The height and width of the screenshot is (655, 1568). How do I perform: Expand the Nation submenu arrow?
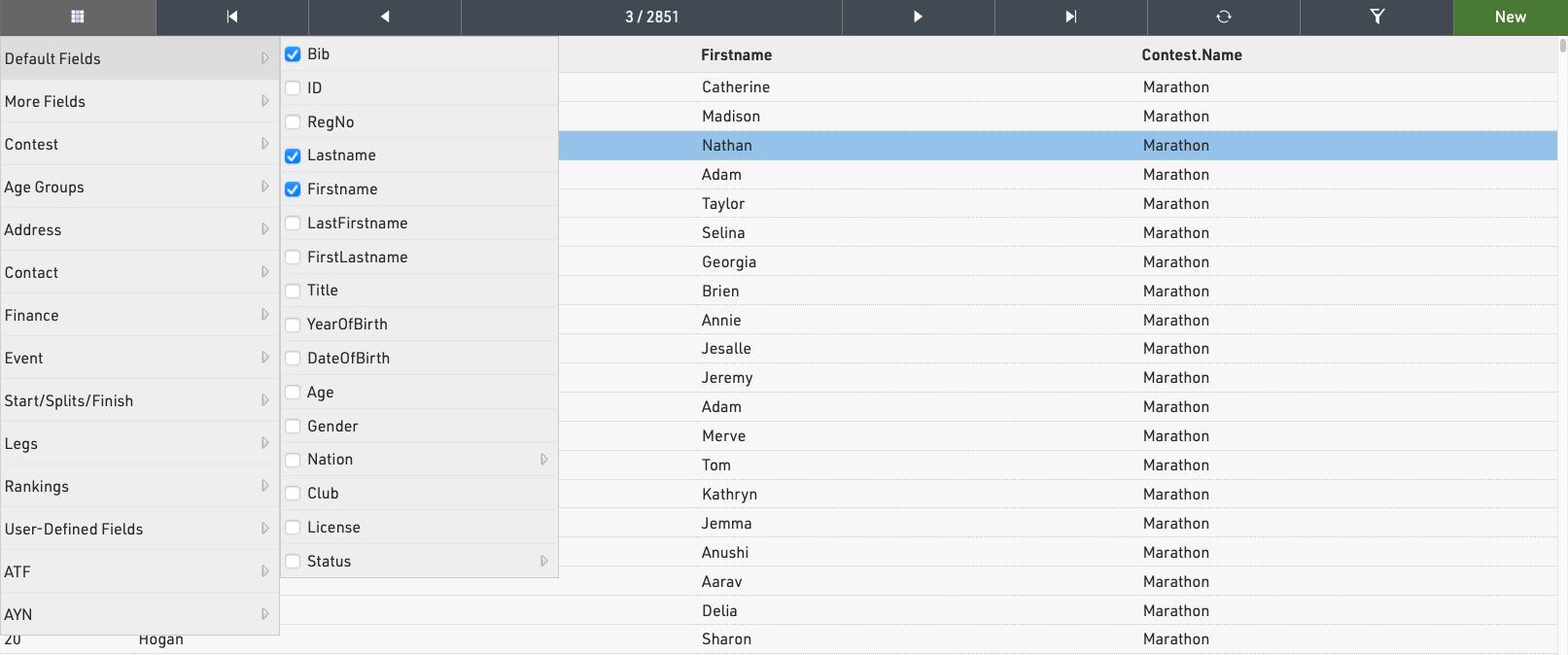(x=544, y=460)
